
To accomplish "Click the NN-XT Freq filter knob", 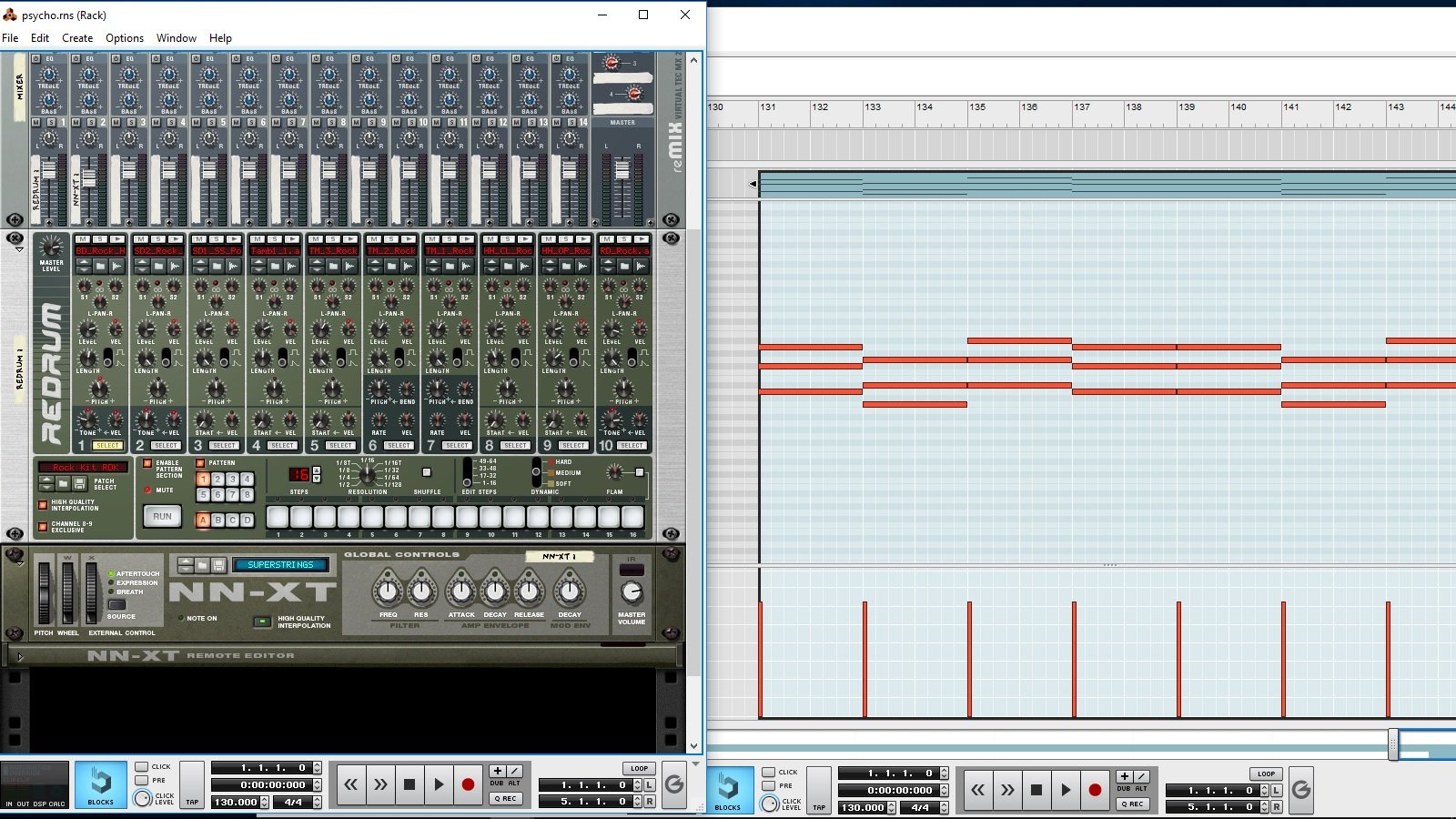I will click(388, 591).
